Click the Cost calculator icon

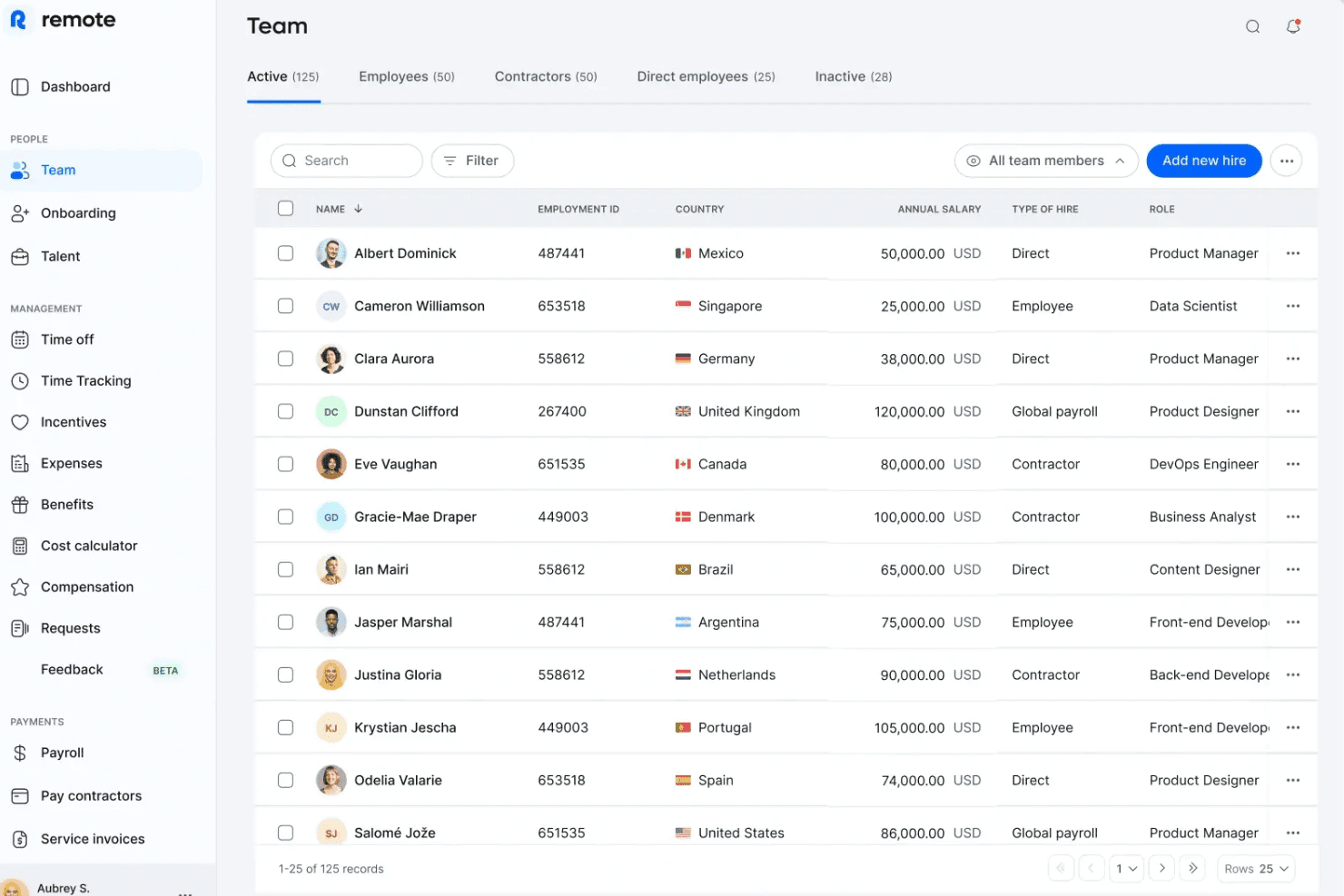tap(20, 546)
